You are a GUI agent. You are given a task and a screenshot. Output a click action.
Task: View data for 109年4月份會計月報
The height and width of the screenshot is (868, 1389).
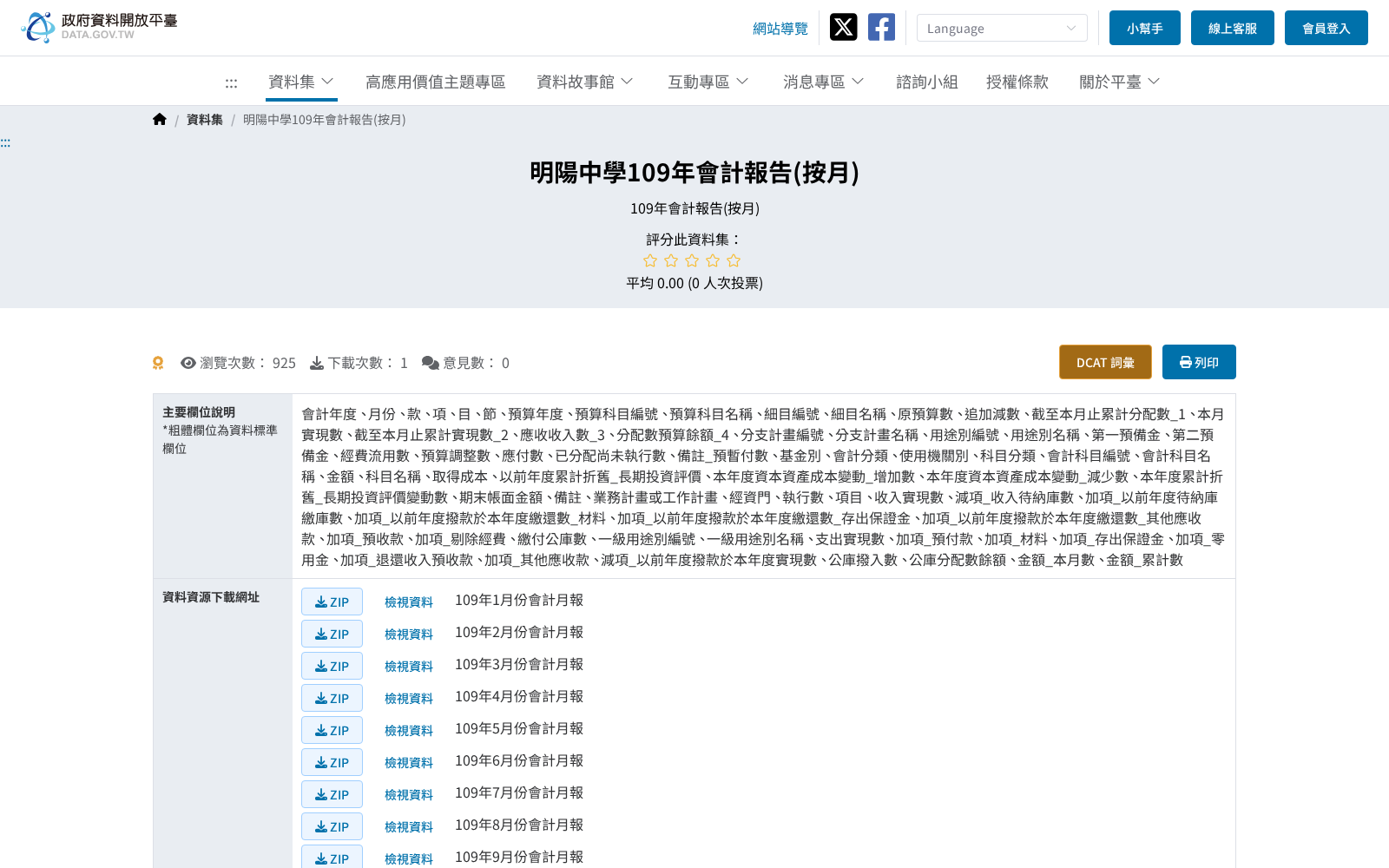click(409, 698)
